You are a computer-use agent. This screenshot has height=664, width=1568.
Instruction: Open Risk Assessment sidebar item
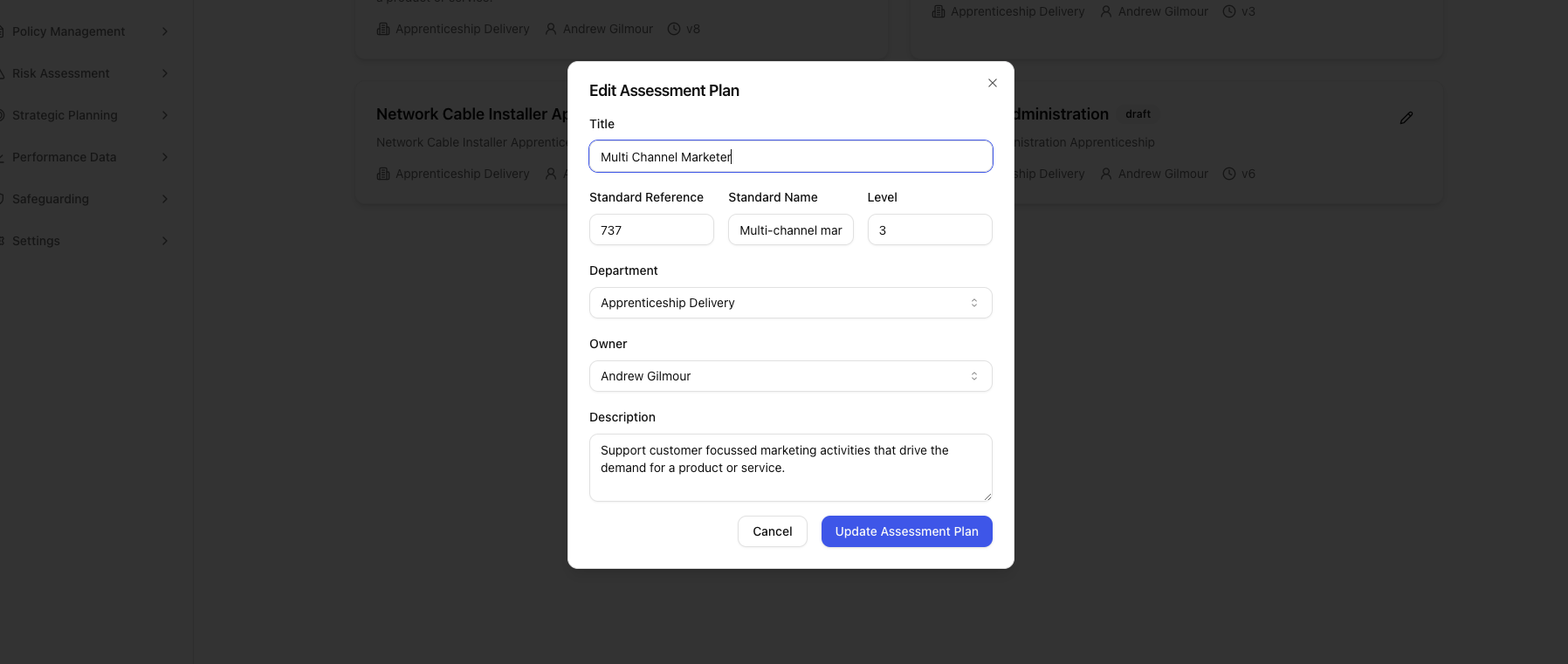click(61, 73)
